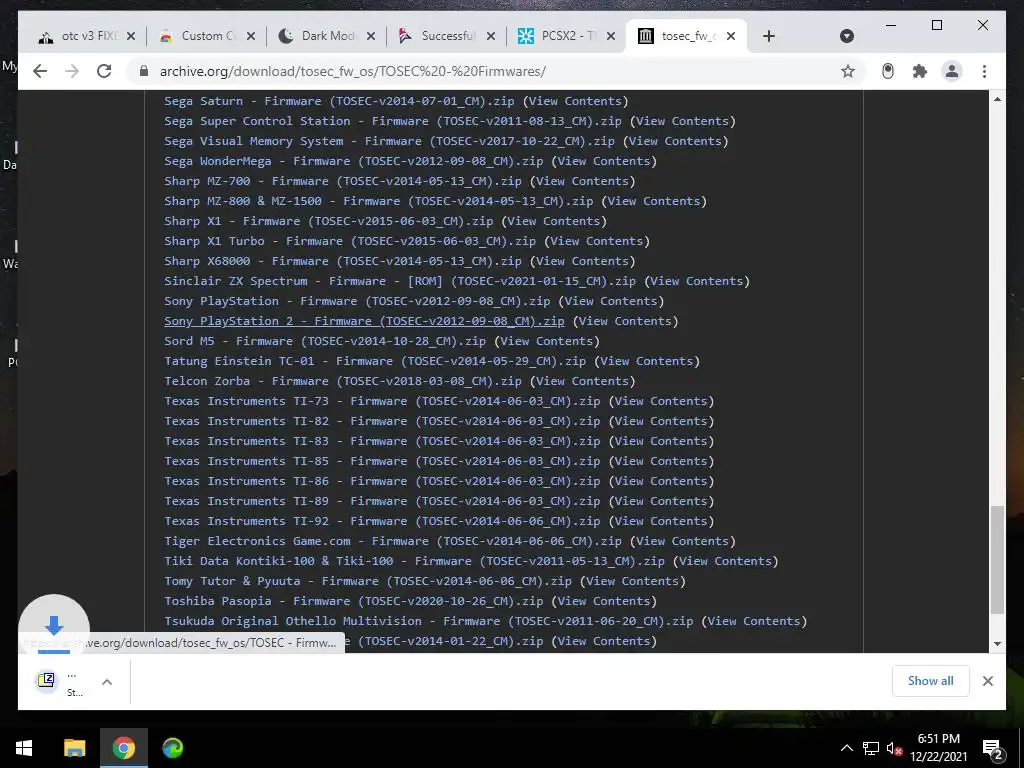Open the notification center icon
This screenshot has width=1024, height=768.
[x=993, y=749]
